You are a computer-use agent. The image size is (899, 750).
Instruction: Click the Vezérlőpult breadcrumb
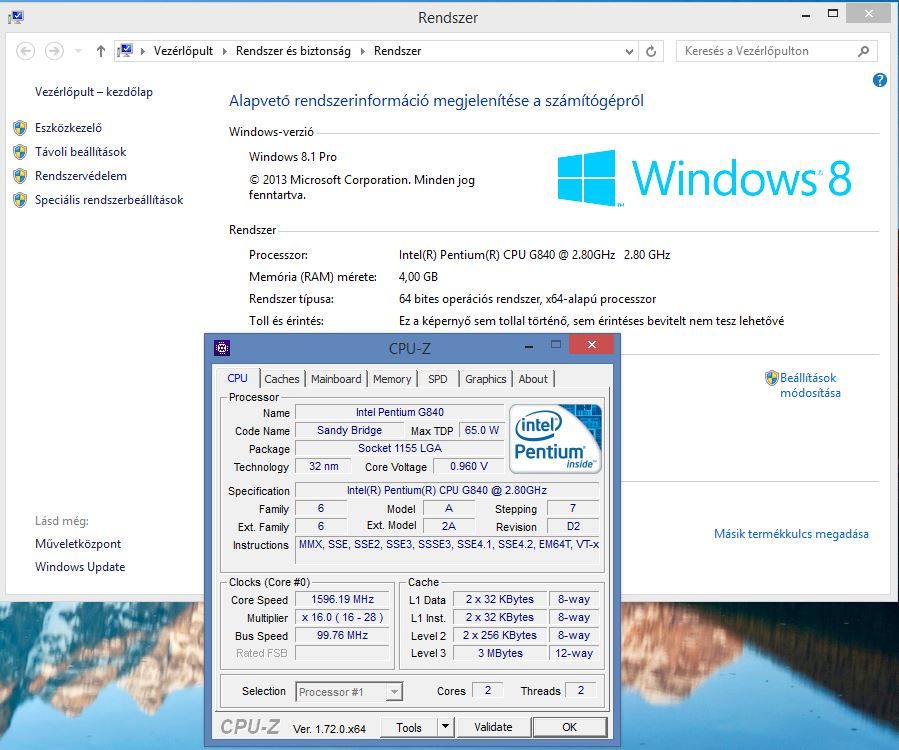click(183, 51)
